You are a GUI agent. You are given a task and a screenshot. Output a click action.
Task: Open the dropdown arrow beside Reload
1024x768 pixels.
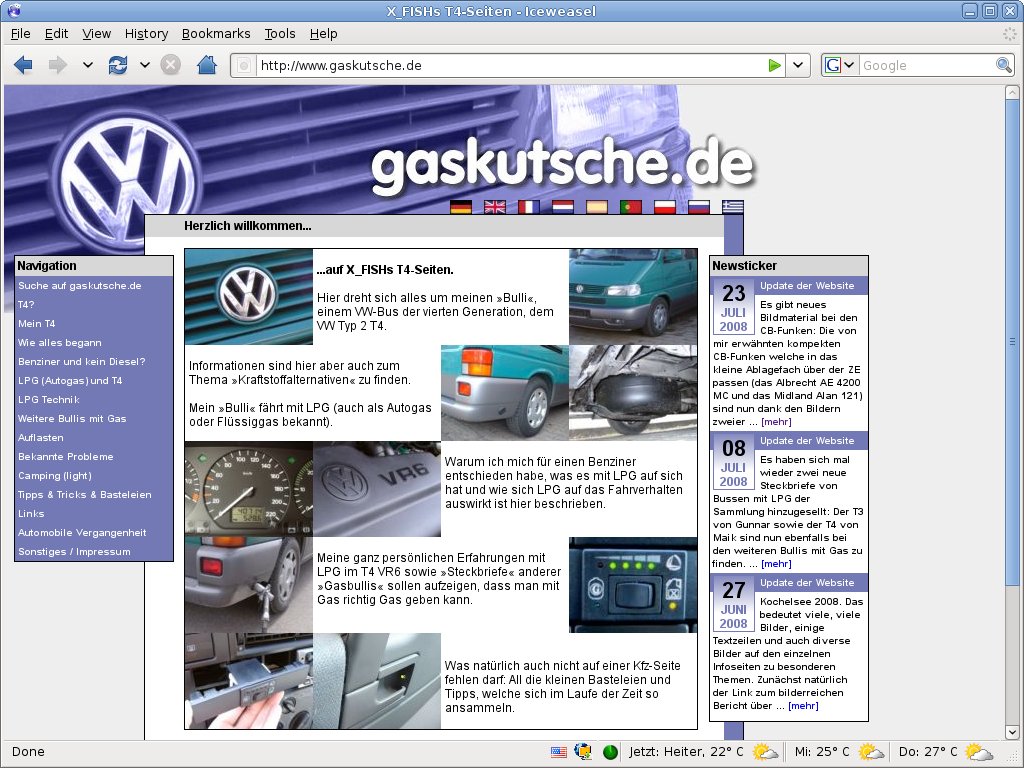[x=145, y=65]
